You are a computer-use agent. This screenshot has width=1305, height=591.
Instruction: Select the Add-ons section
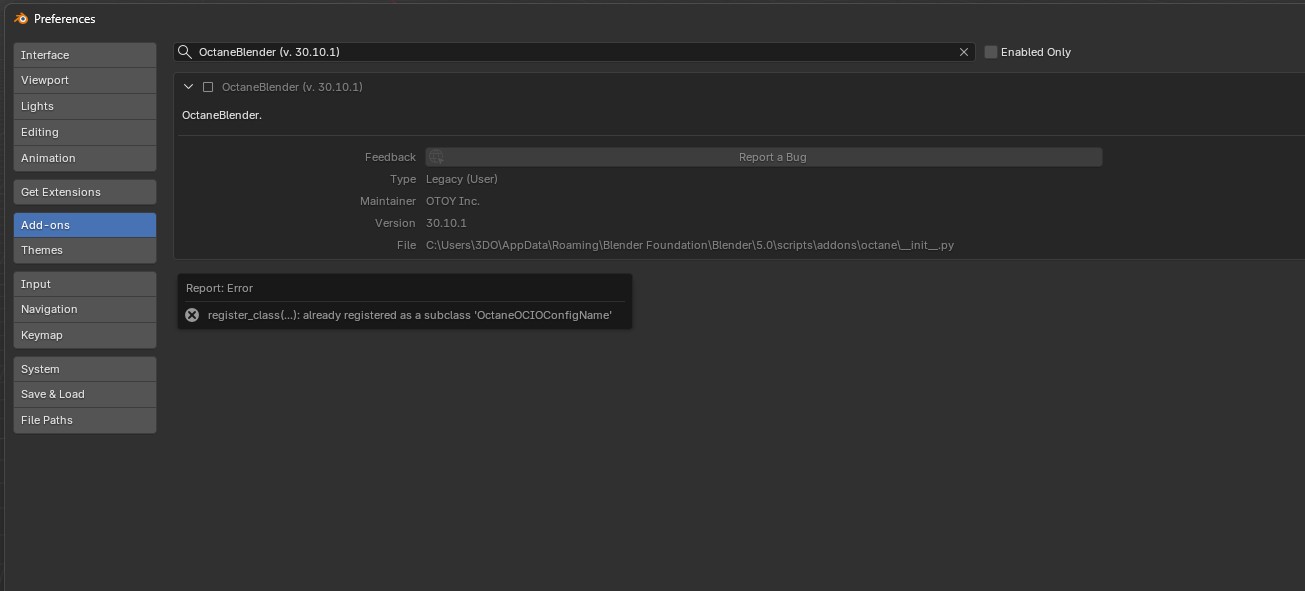click(85, 225)
